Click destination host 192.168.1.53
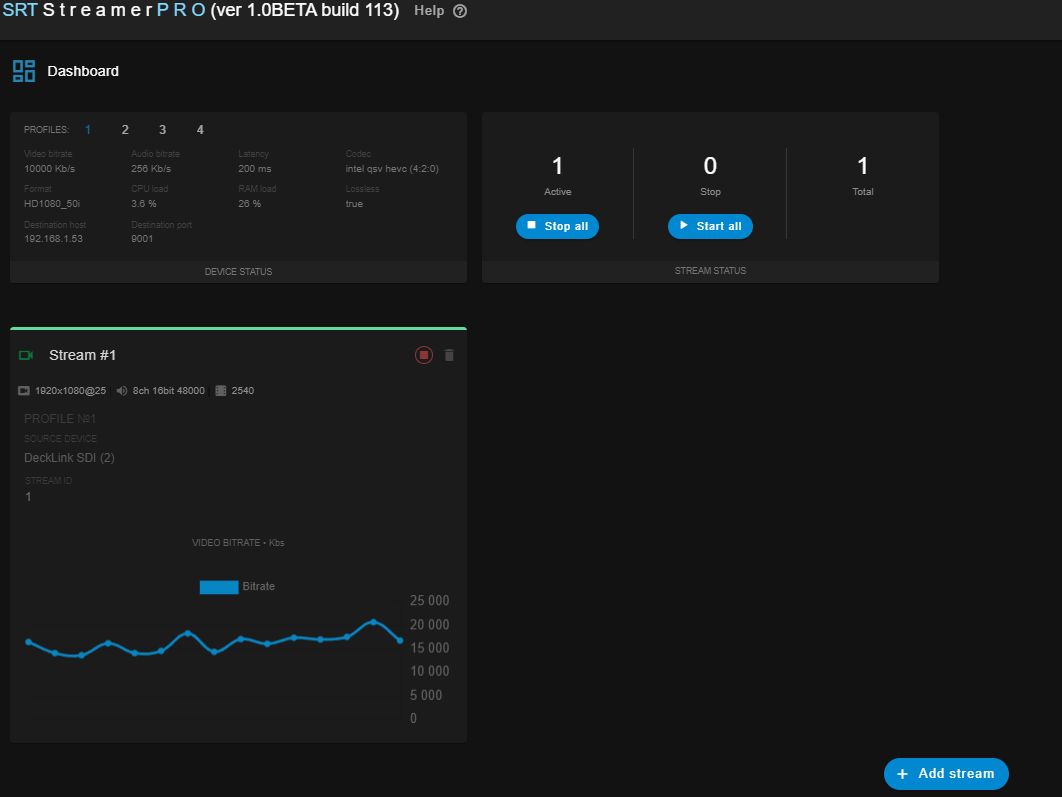The width and height of the screenshot is (1062, 797). pyautogui.click(x=54, y=239)
